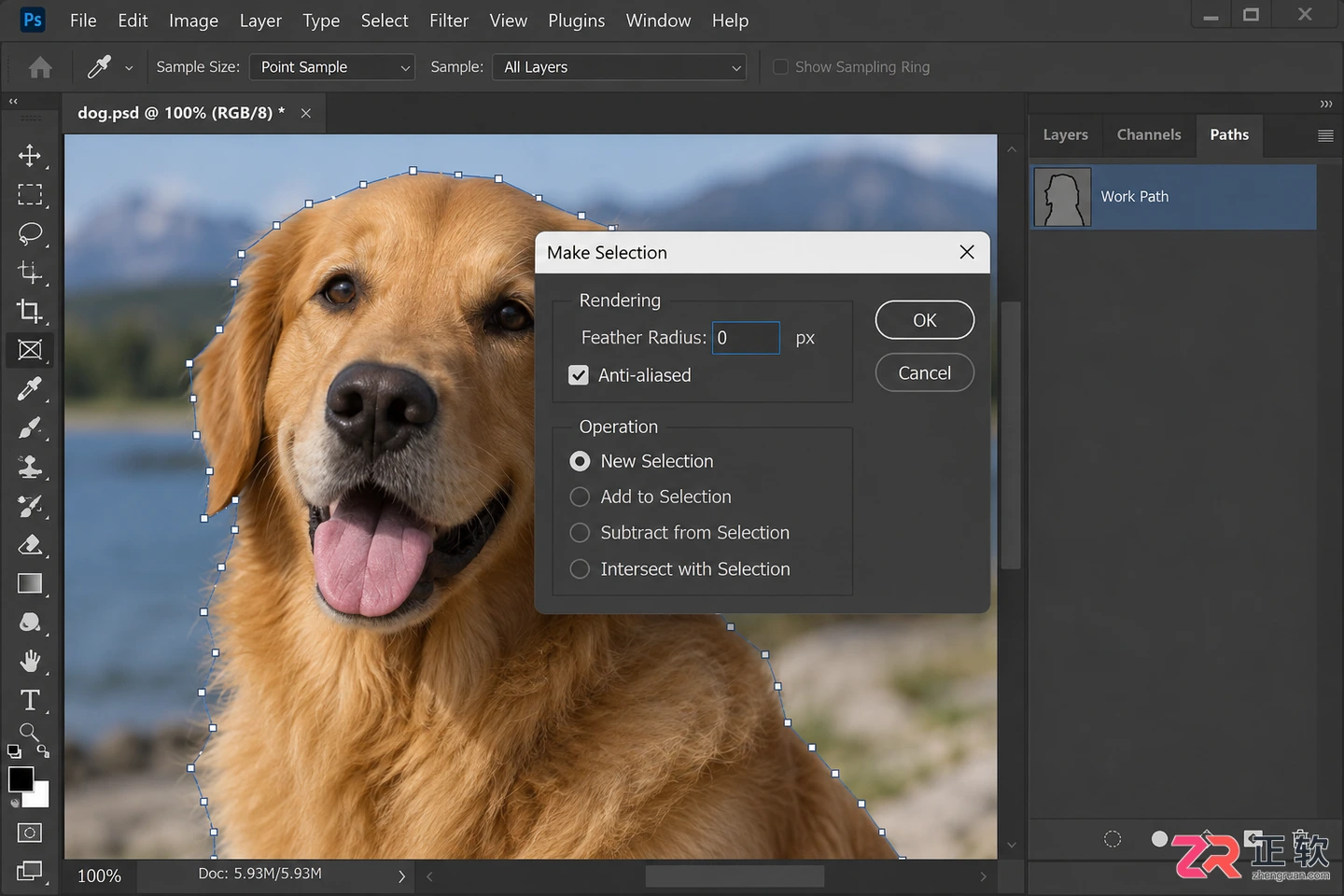This screenshot has width=1344, height=896.
Task: Select the Hand tool
Action: click(30, 661)
